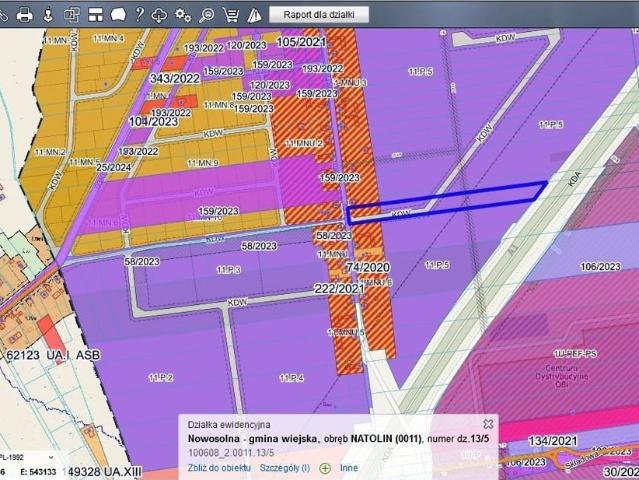Screen dimensions: 639x480
Task: Click the layout panels icon
Action: pyautogui.click(x=95, y=15)
